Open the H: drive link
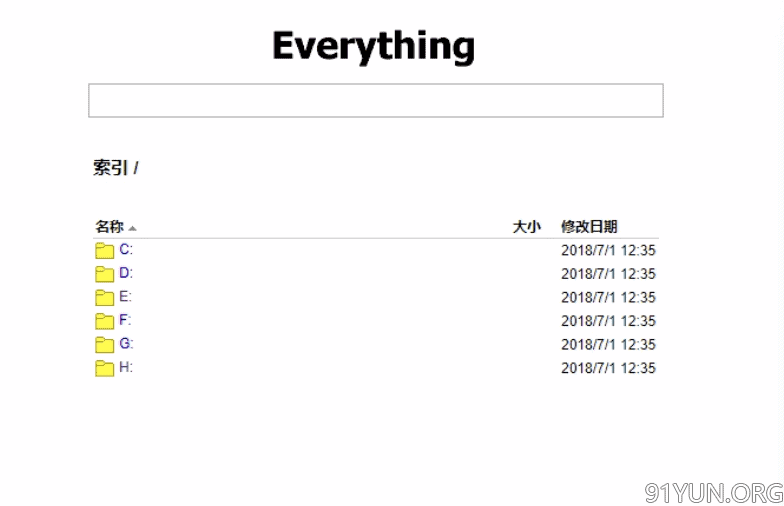784x506 pixels. [126, 366]
